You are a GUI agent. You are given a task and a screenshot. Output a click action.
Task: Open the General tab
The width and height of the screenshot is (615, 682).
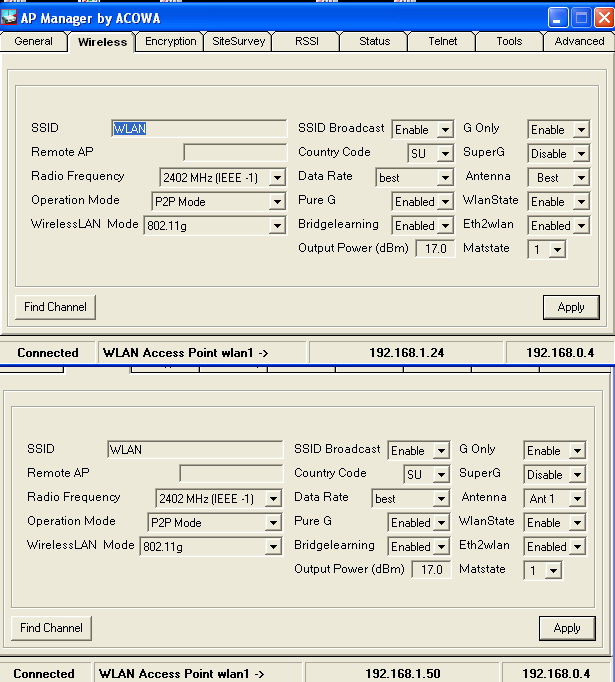coord(33,41)
